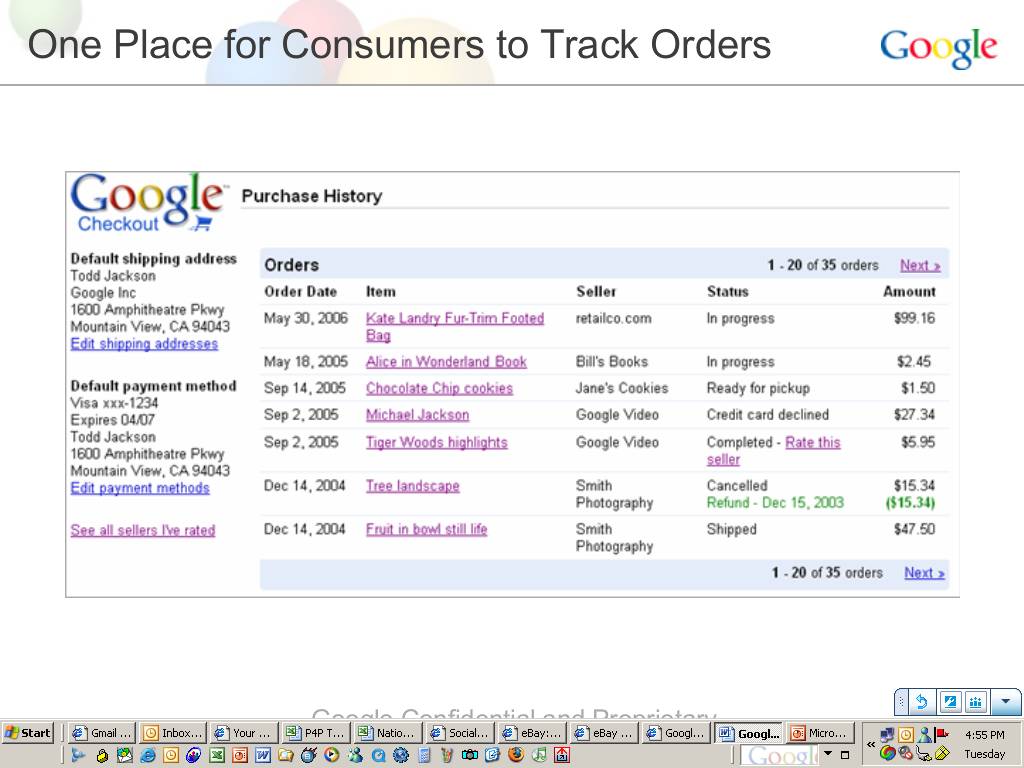Click the red flag icon in system tray
This screenshot has width=1024, height=768.
coord(941,733)
